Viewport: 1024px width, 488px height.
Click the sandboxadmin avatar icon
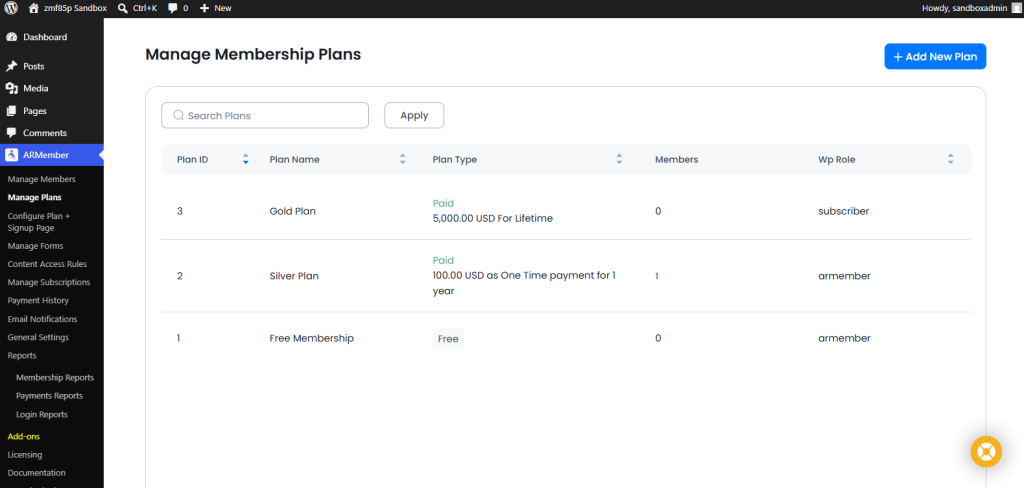(x=1015, y=8)
